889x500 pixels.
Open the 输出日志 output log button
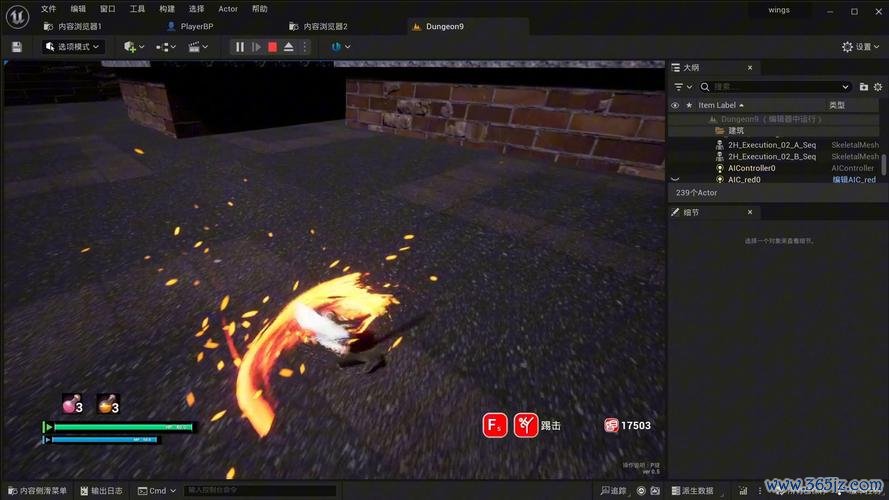[x=101, y=491]
